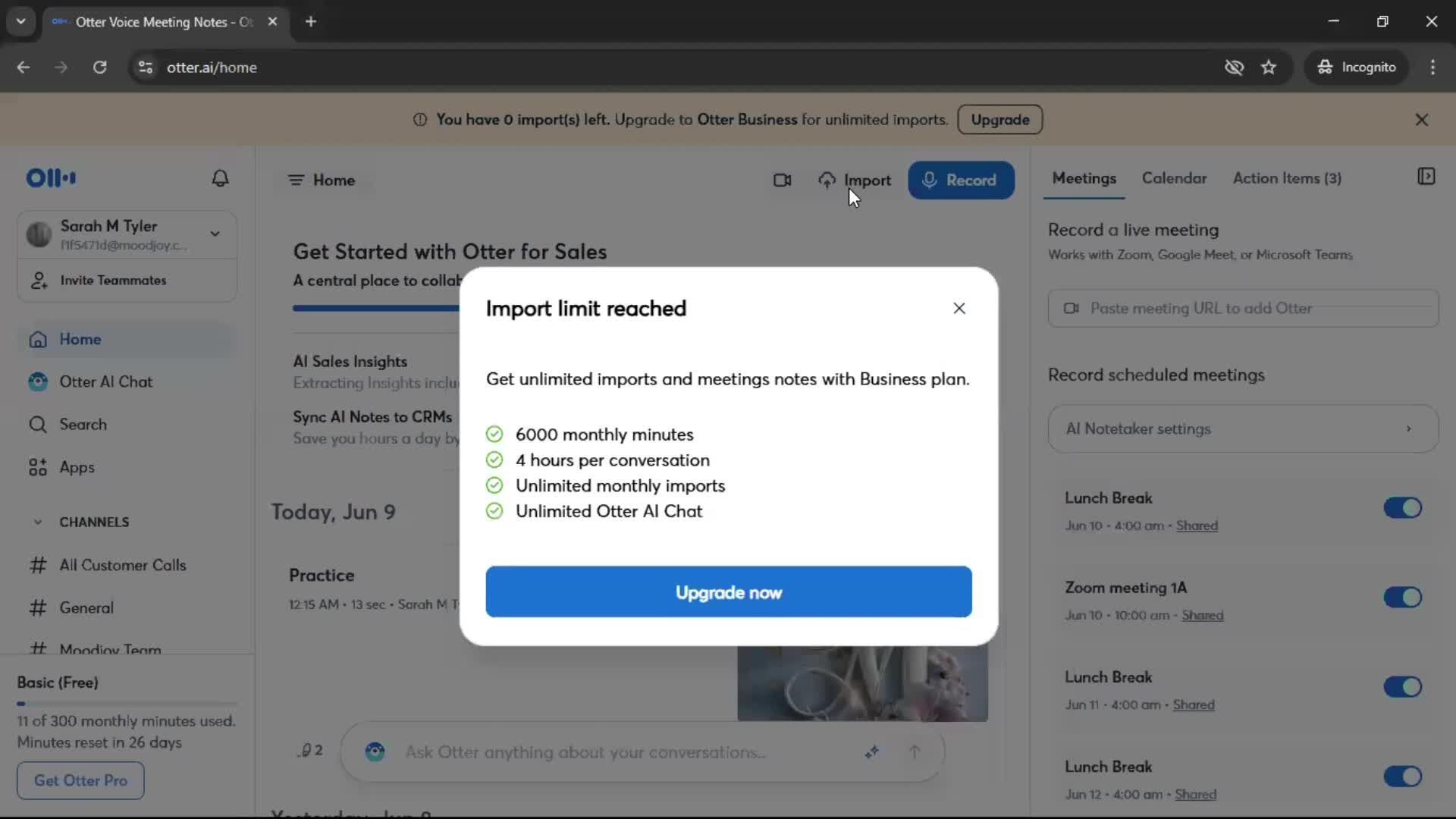Click the Otter logo in sidebar
The height and width of the screenshot is (819, 1456).
tap(51, 178)
